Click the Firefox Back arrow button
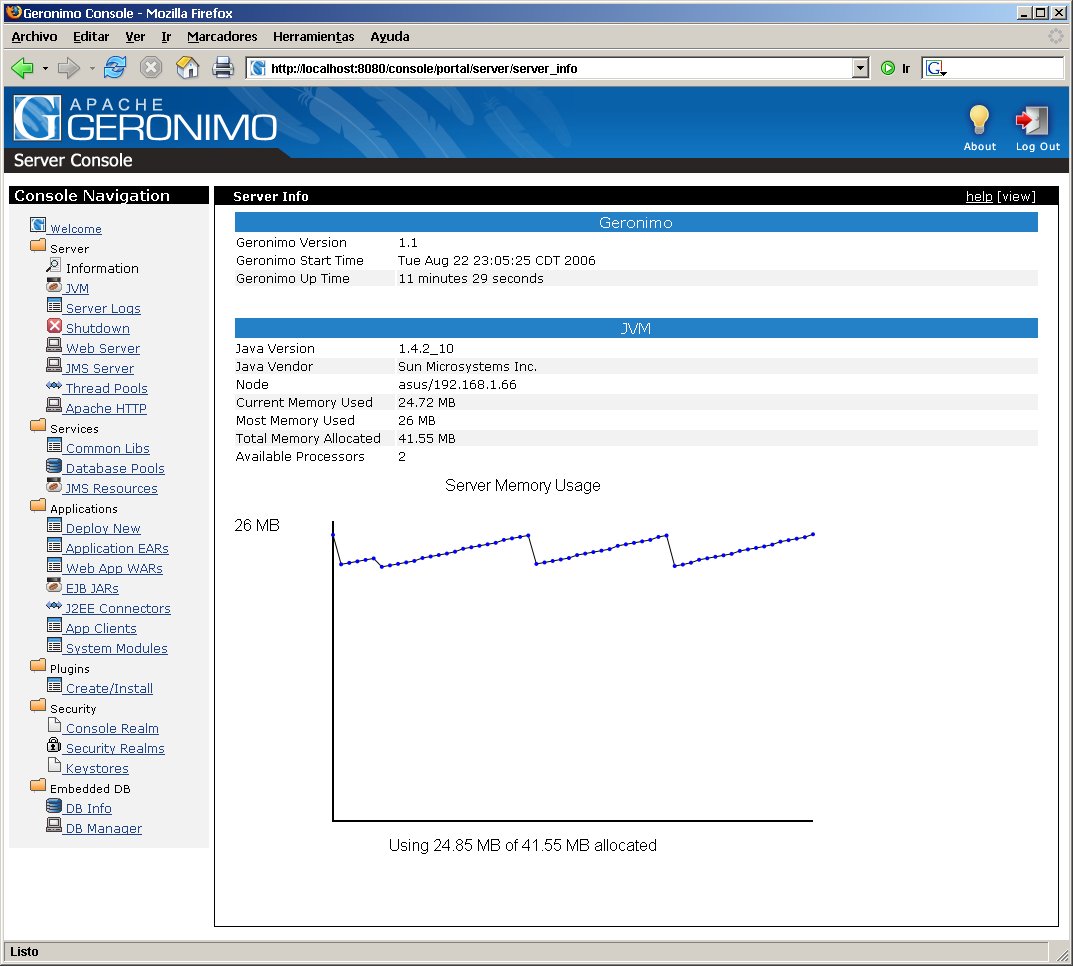1073x966 pixels. (x=23, y=68)
